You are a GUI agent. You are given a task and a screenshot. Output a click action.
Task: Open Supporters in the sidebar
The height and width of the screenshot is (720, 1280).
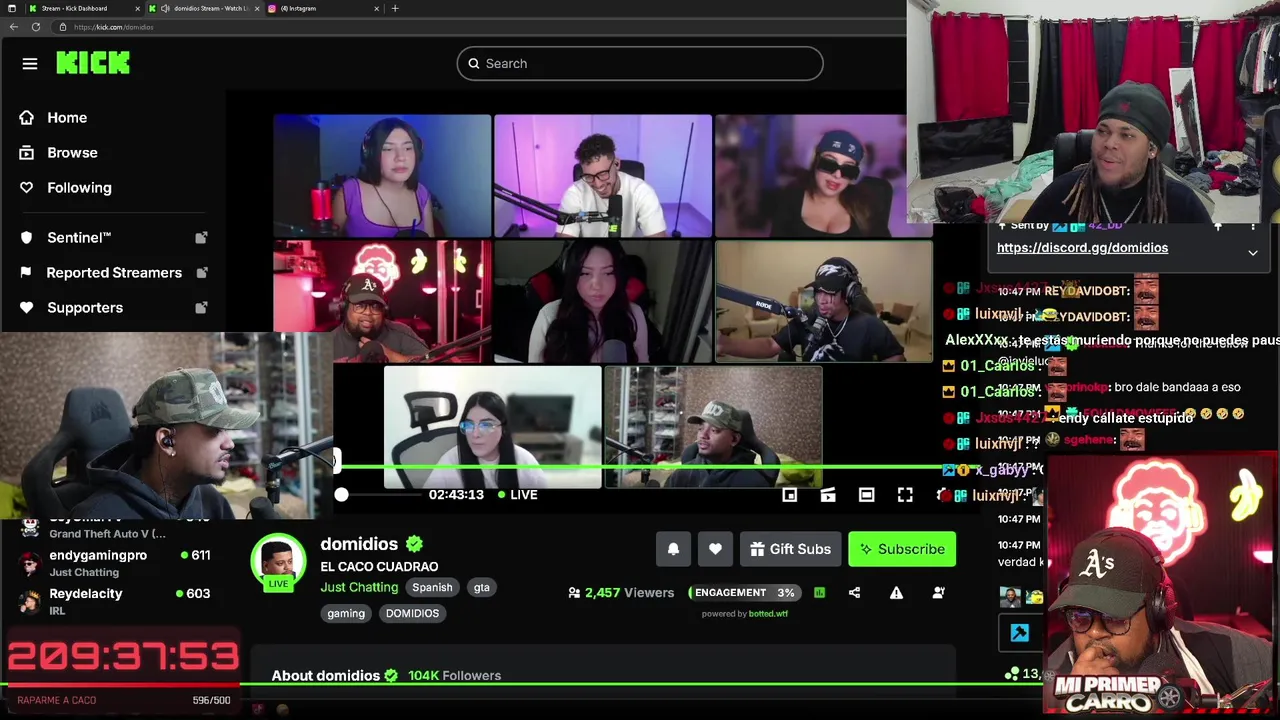click(x=85, y=308)
